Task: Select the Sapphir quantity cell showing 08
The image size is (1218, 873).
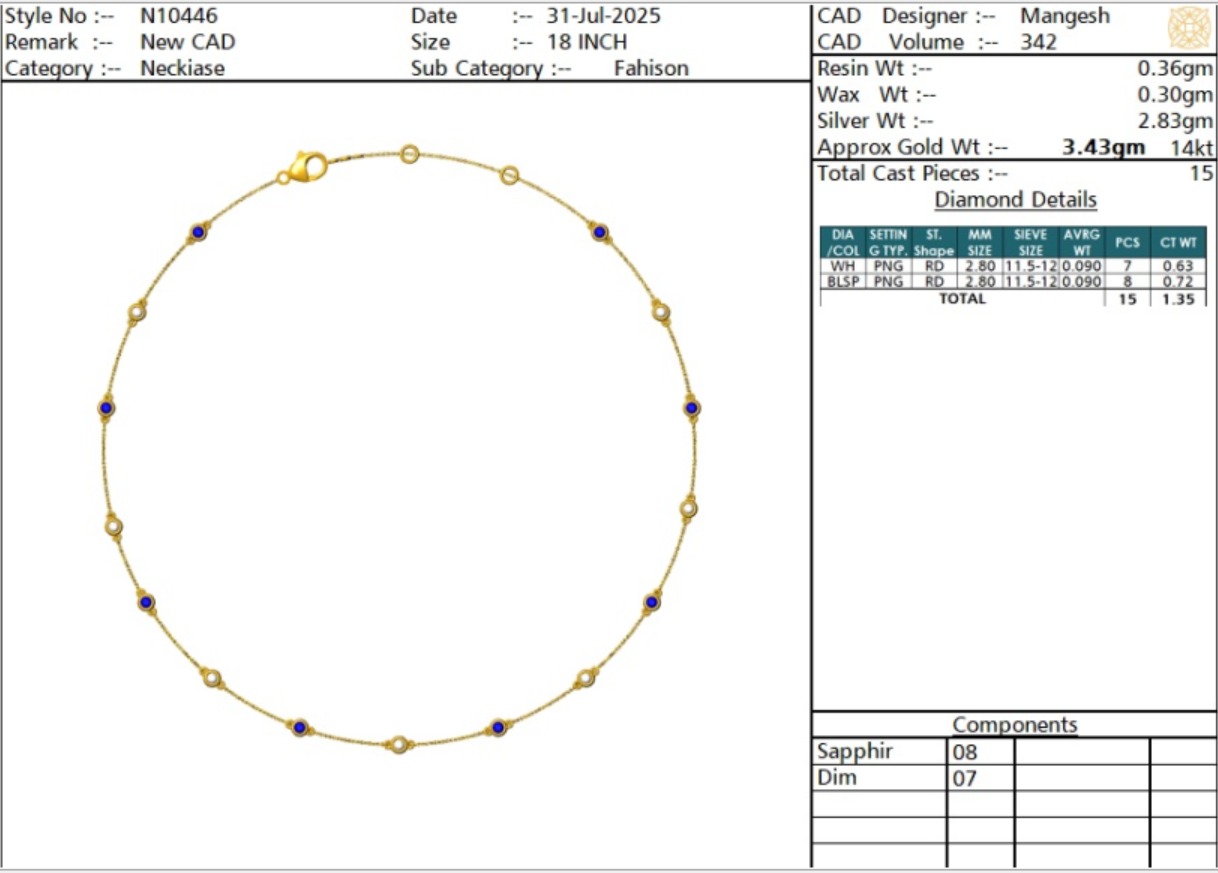Action: (979, 752)
